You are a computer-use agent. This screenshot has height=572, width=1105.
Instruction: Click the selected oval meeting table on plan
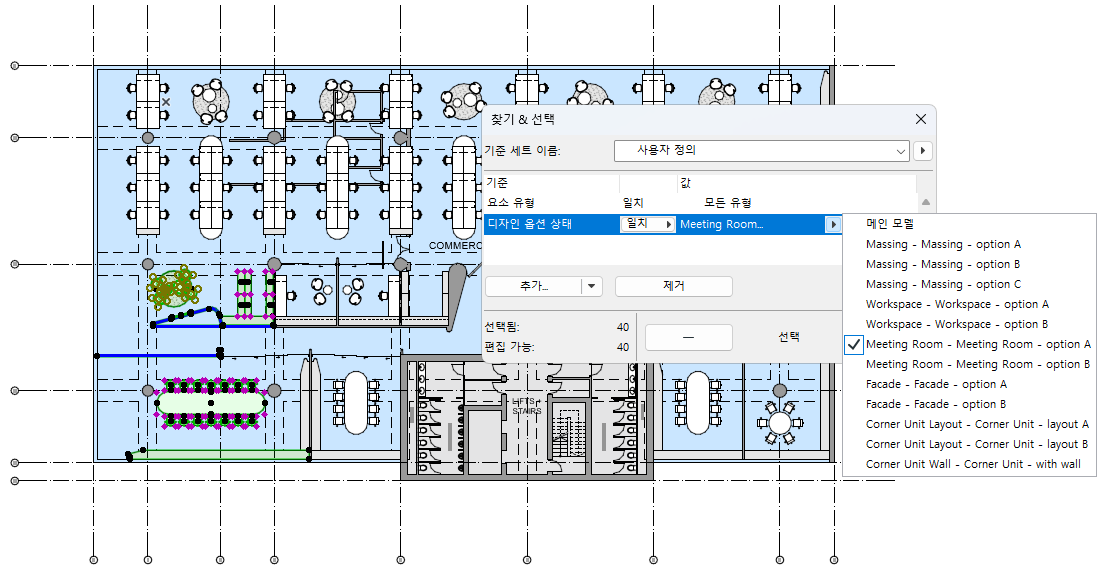(x=211, y=404)
